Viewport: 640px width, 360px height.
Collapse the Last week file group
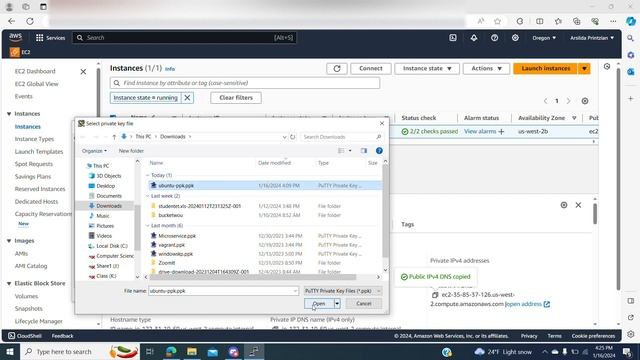click(147, 196)
